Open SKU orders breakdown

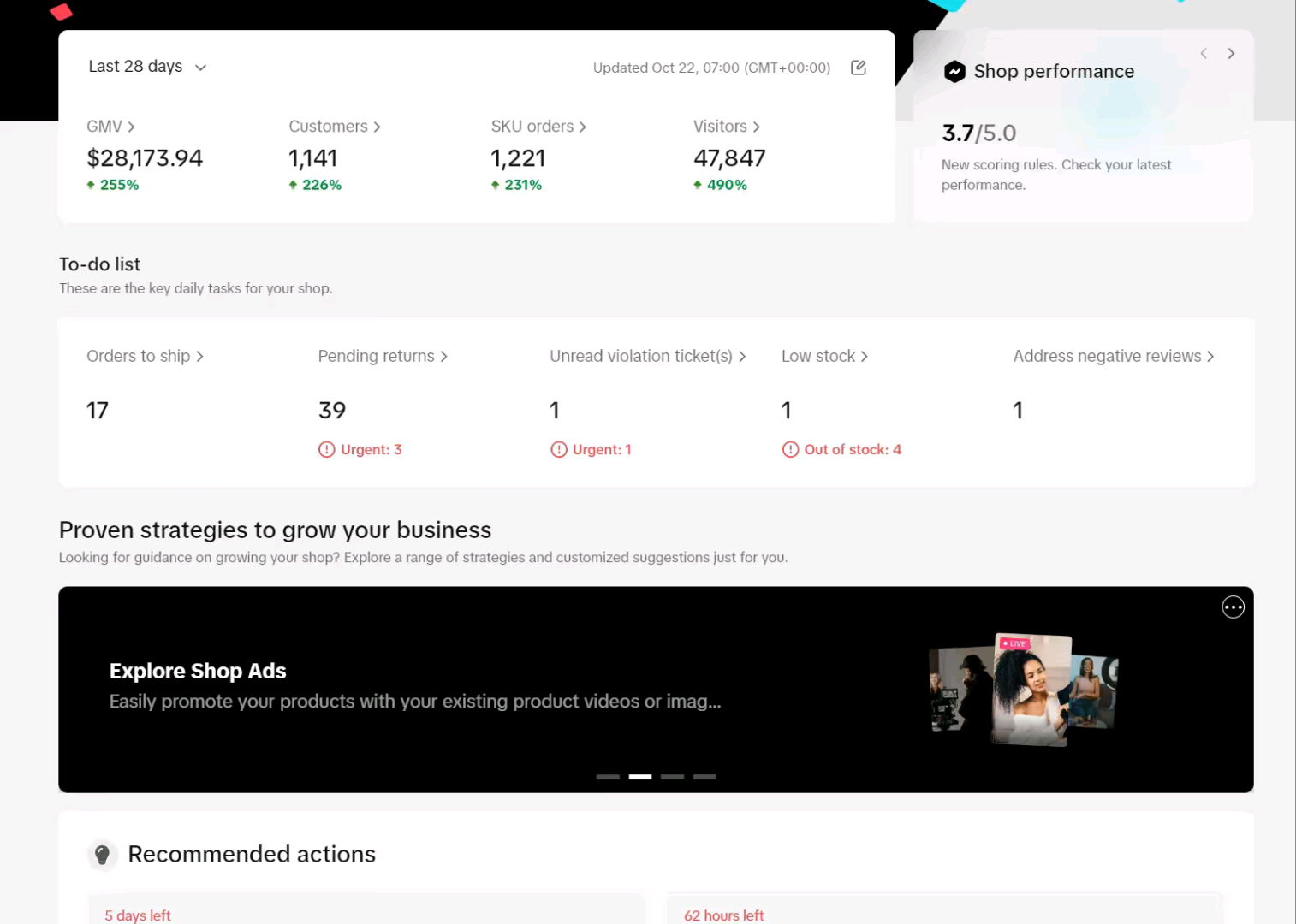click(x=538, y=127)
